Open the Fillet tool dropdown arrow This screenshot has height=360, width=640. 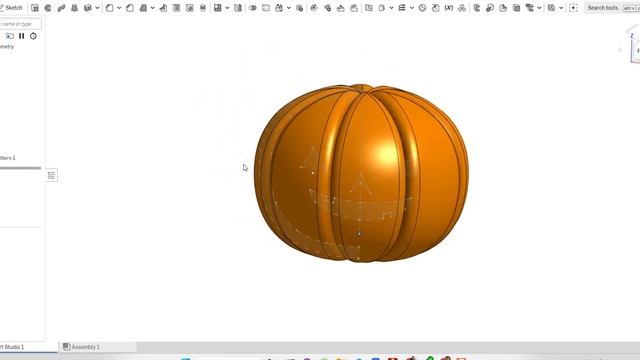point(119,8)
